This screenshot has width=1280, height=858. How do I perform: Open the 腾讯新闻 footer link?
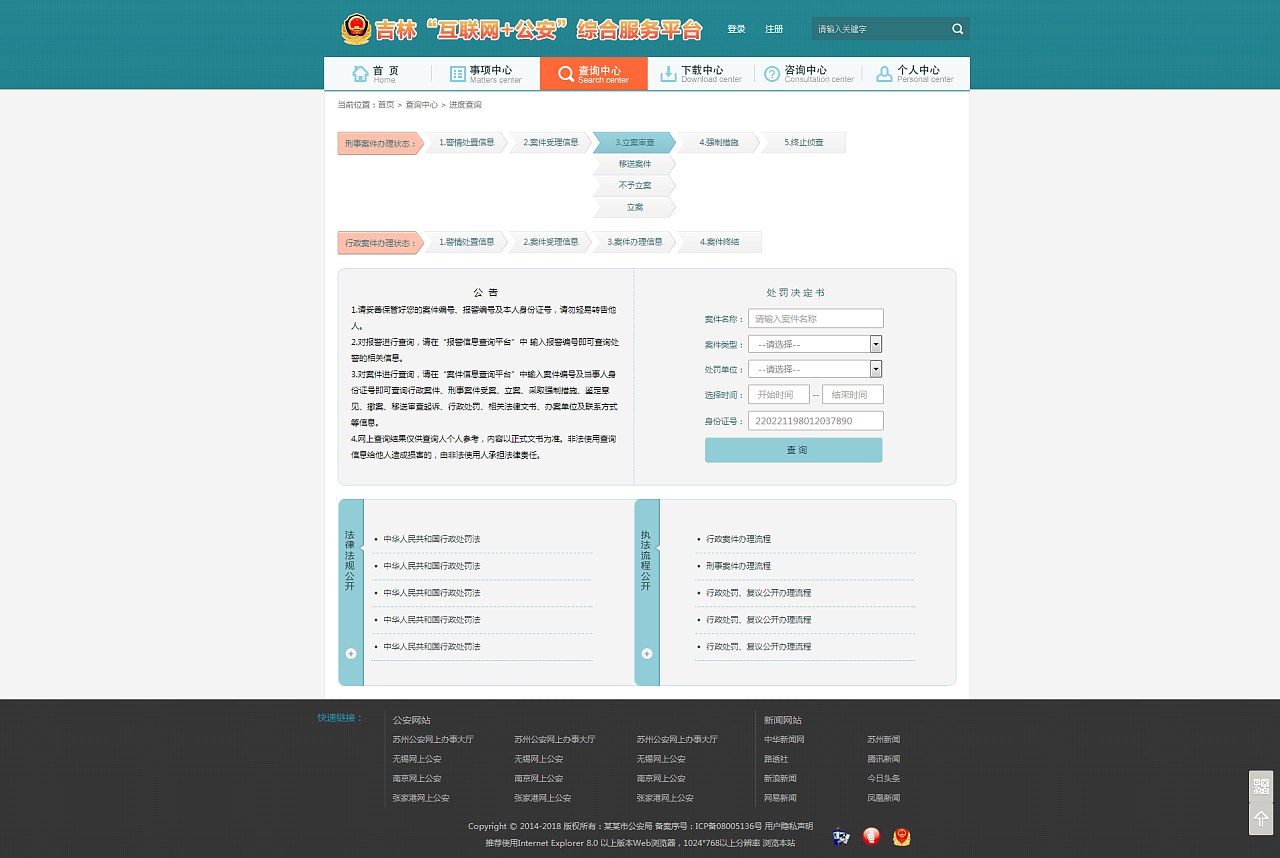(884, 759)
